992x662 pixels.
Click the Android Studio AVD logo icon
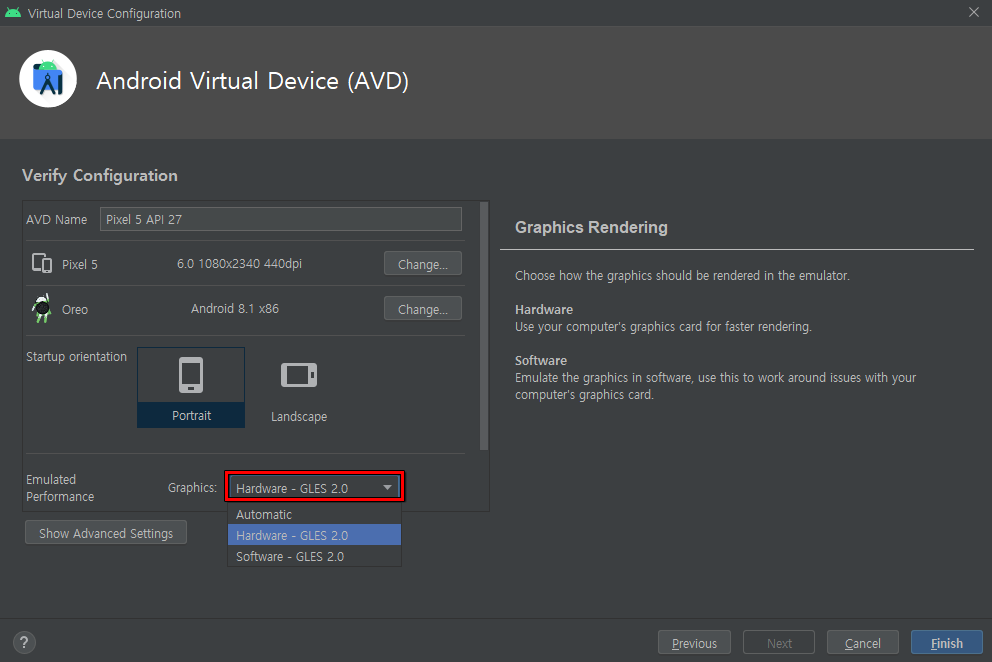(48, 79)
